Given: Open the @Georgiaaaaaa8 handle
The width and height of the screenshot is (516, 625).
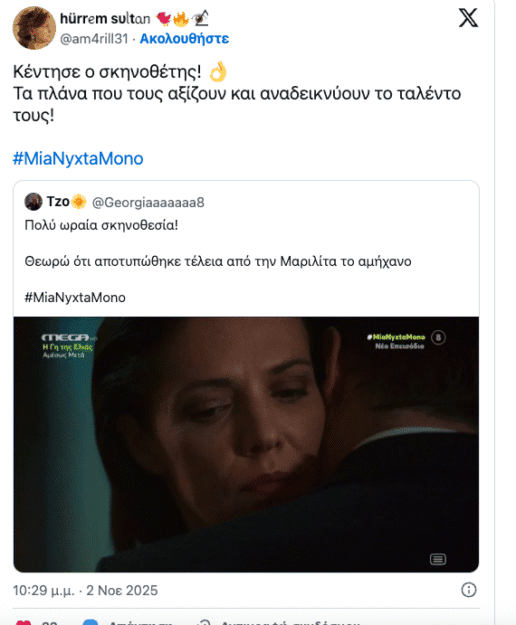Looking at the screenshot, I should point(148,202).
